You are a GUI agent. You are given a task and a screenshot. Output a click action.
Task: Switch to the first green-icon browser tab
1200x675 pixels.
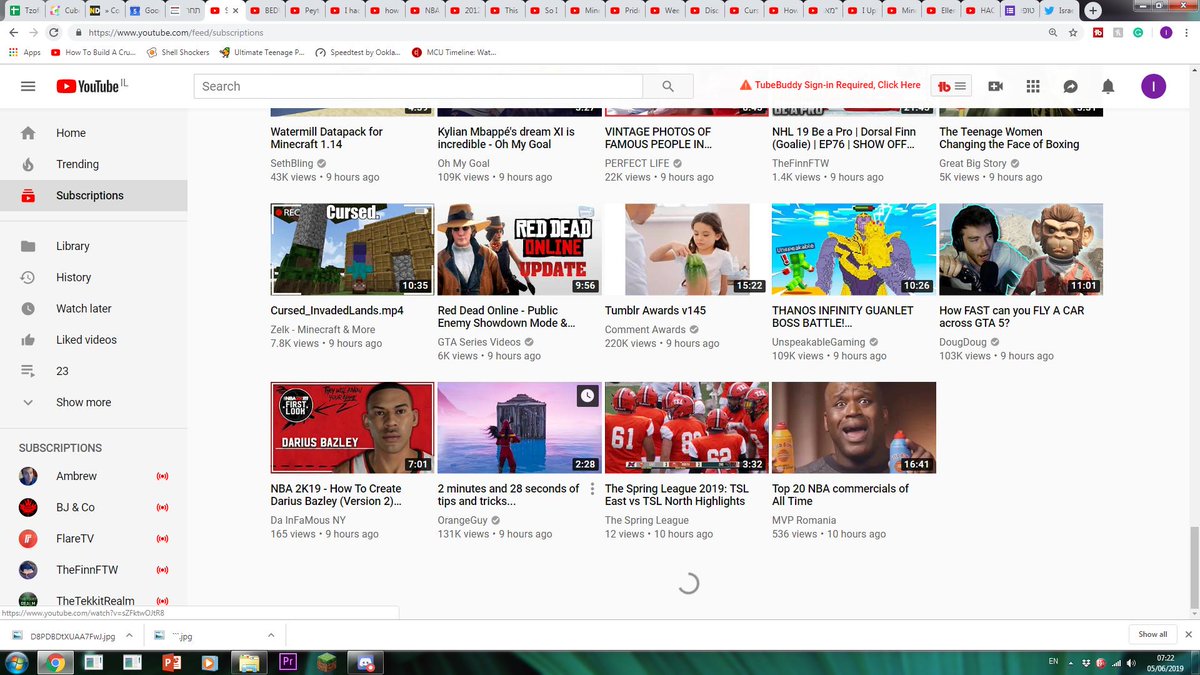[x=22, y=11]
